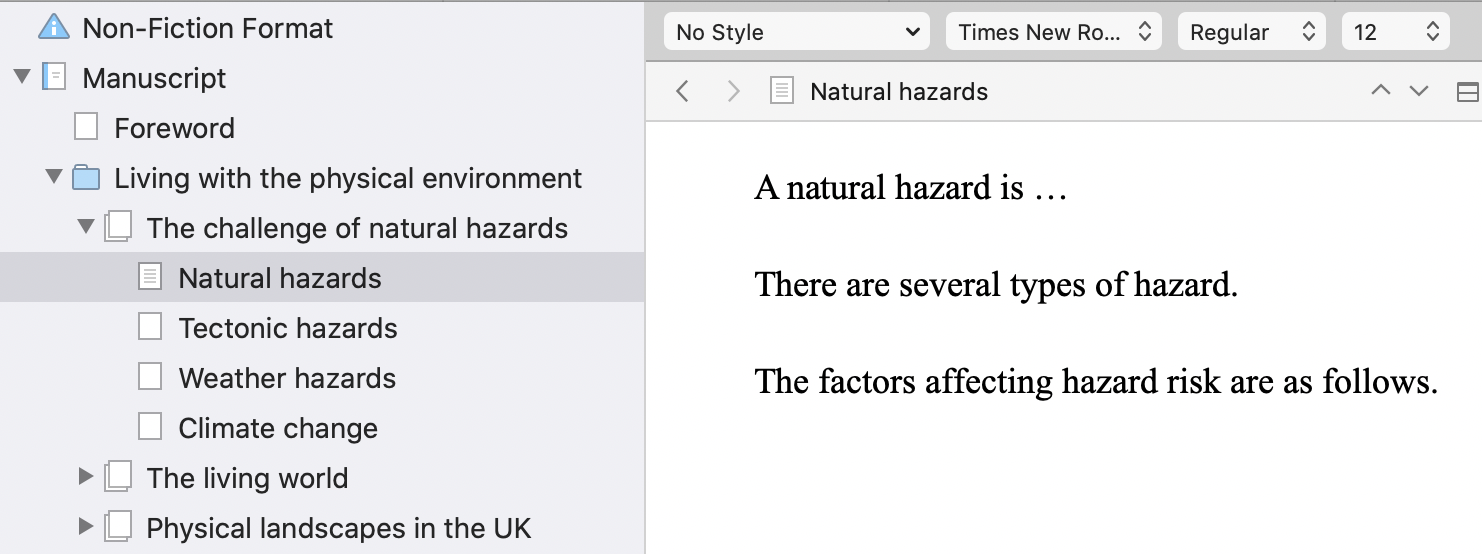Collapse the Manuscript tree

coord(22,77)
